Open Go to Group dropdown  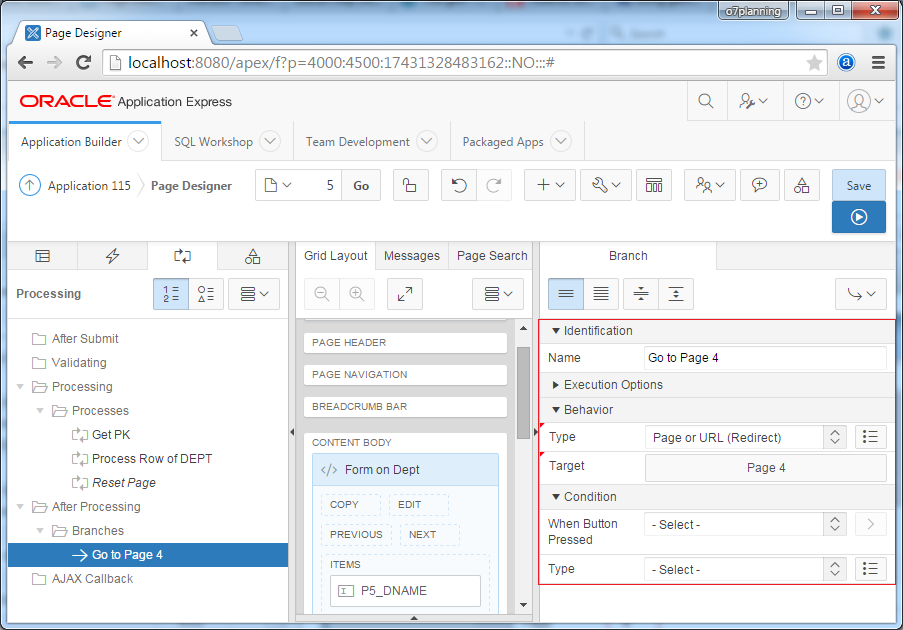point(861,294)
